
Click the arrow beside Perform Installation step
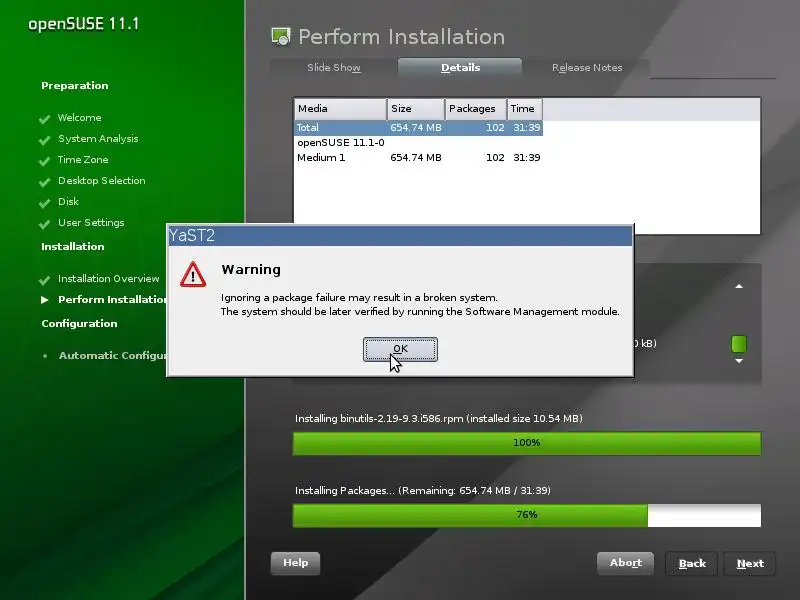point(45,299)
